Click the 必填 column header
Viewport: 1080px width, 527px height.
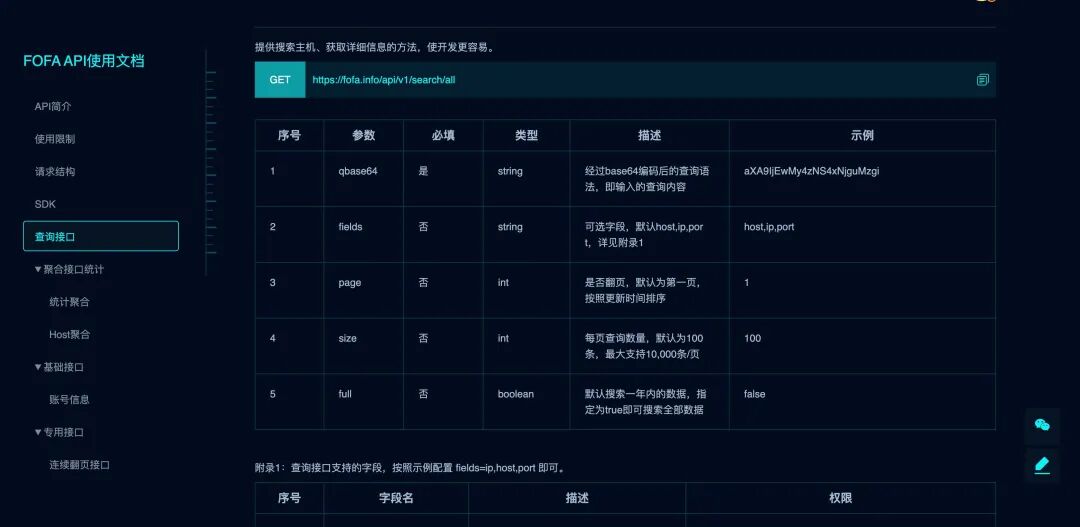point(443,136)
